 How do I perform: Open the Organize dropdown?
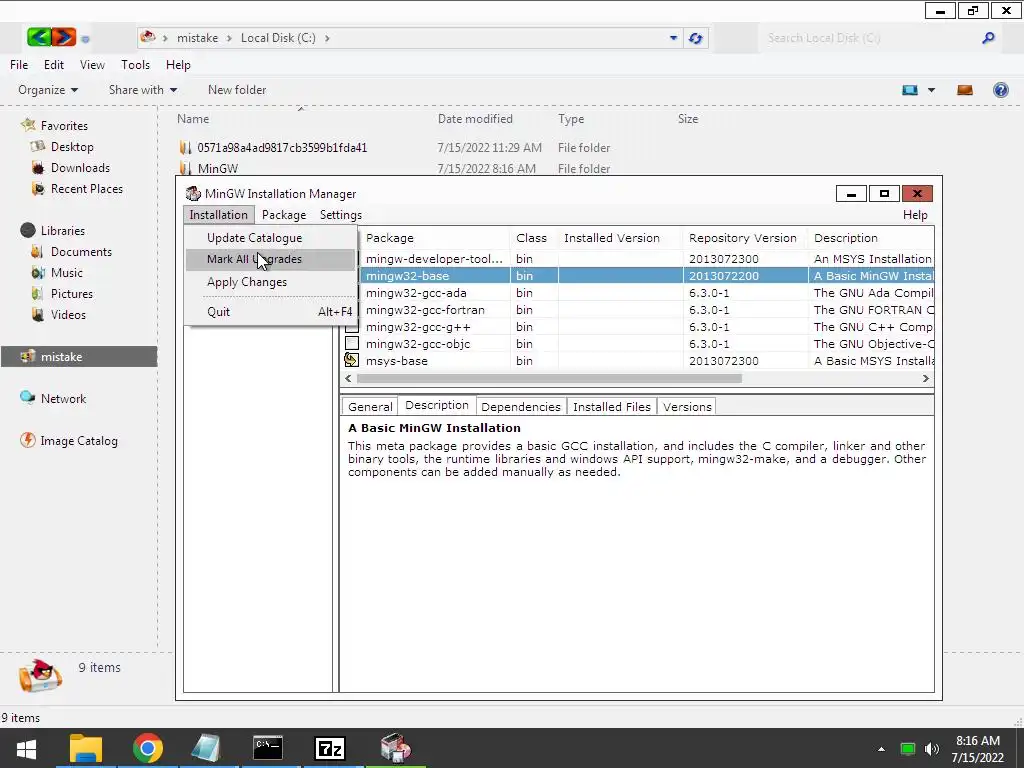coord(48,90)
